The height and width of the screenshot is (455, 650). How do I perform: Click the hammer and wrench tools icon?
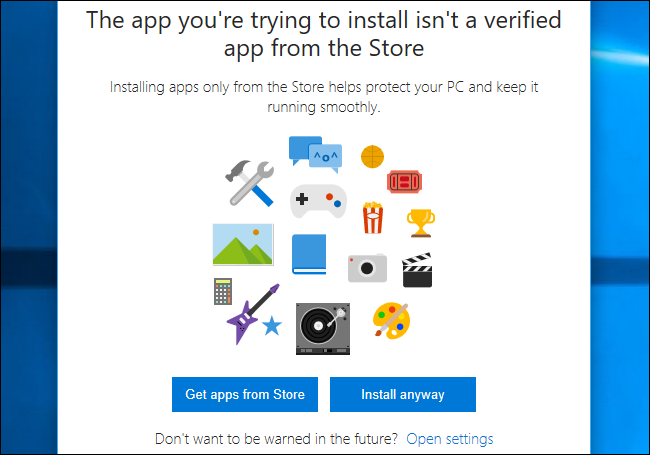pos(250,181)
